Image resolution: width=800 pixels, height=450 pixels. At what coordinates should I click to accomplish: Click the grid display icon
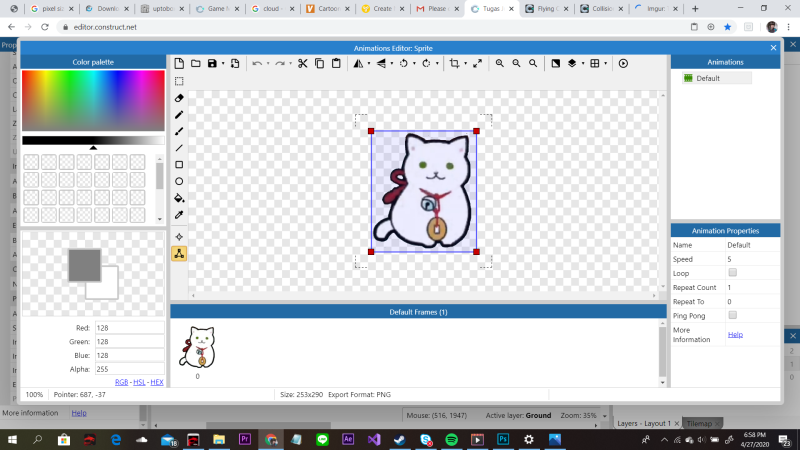595,63
